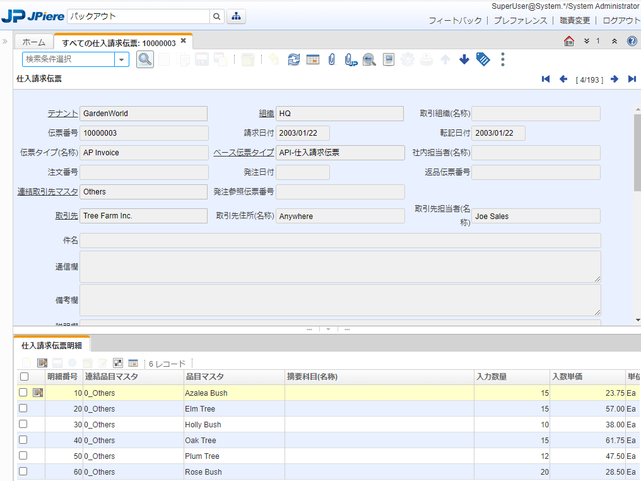
Task: Go to the previous record arrow
Action: (x=563, y=79)
